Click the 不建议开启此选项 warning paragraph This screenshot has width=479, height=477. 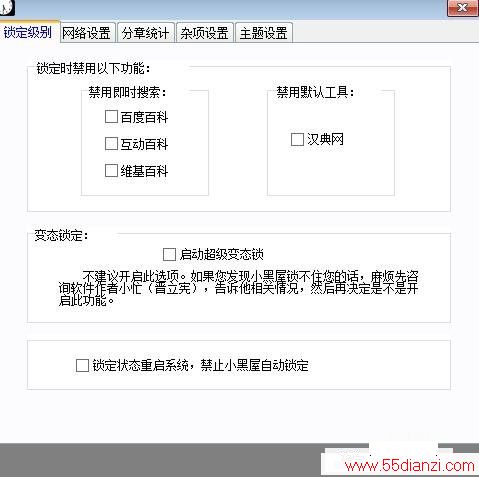[x=238, y=288]
